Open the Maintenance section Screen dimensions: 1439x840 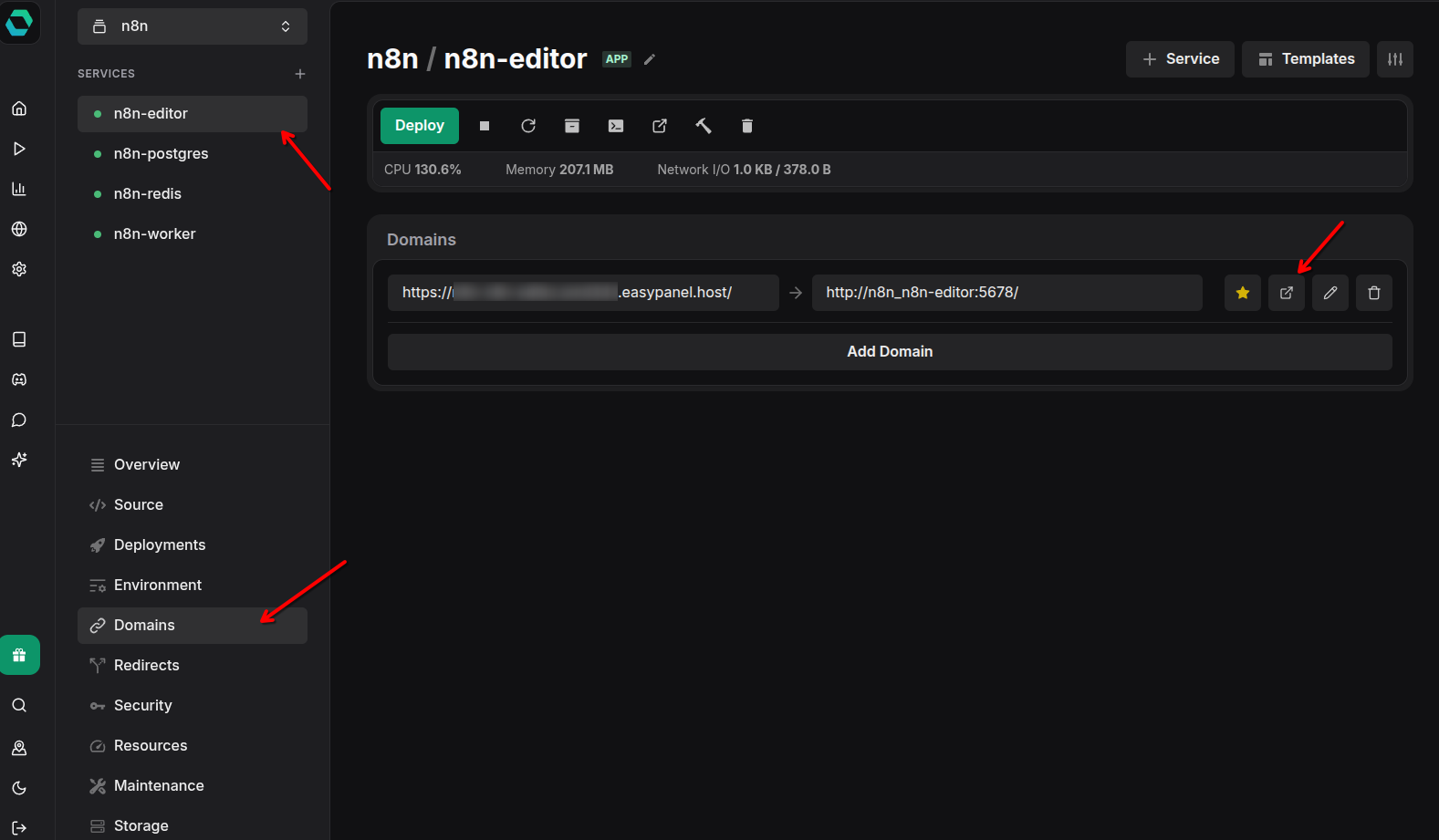click(x=193, y=786)
